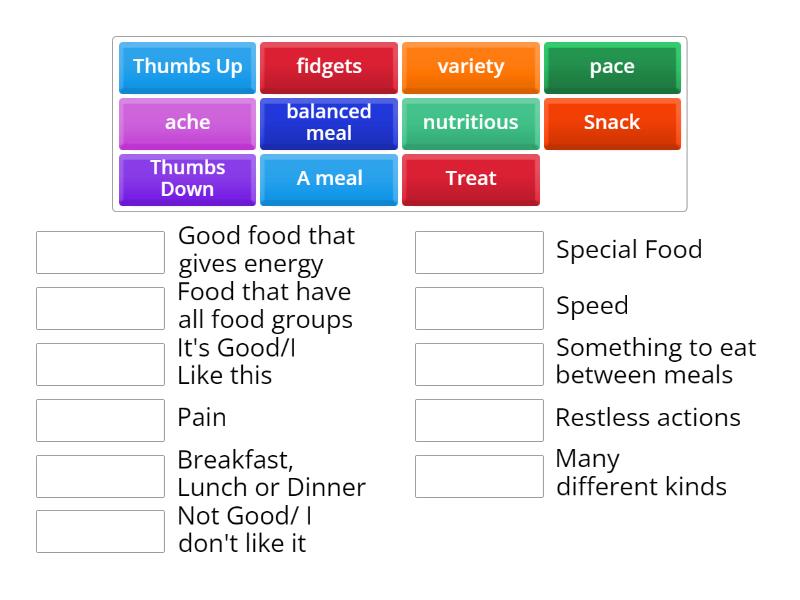Select the 'nutritious' word tile
The width and height of the screenshot is (800, 600).
[470, 123]
